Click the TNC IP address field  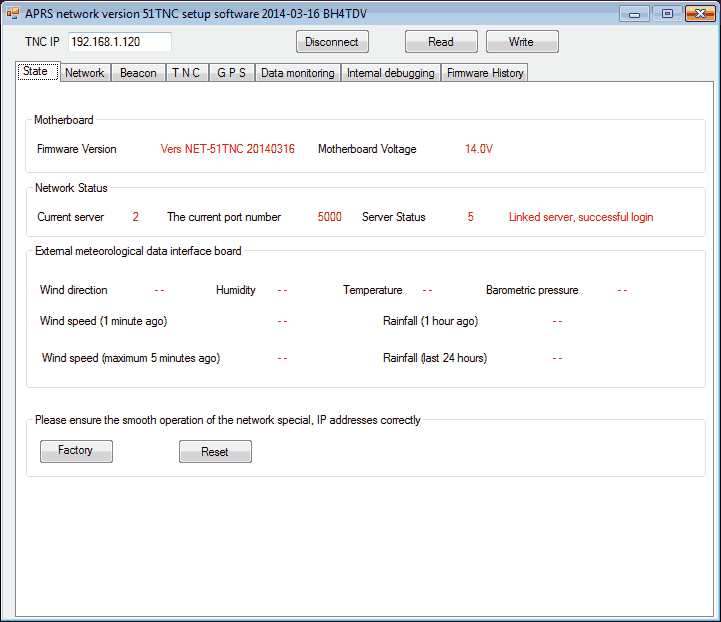[120, 42]
